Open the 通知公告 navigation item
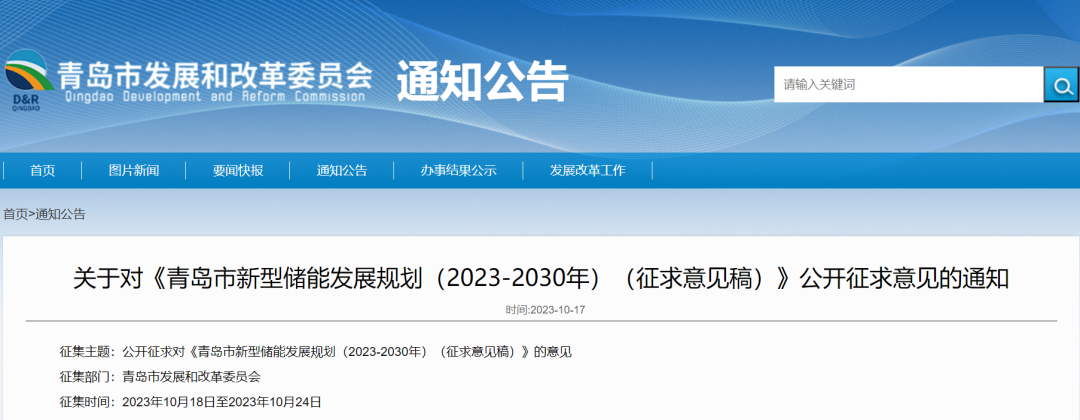Screen dimensions: 1080x420 342,171
